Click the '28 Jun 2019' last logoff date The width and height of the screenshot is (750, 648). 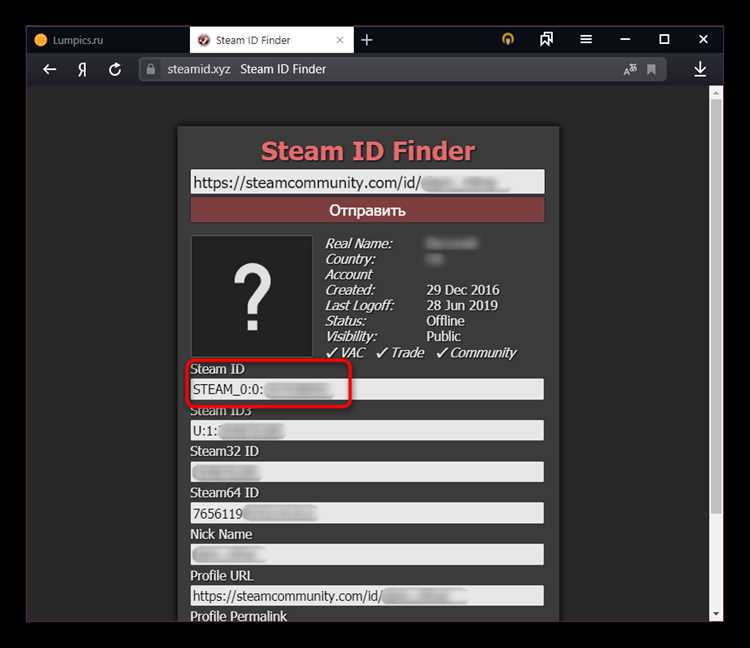point(462,305)
